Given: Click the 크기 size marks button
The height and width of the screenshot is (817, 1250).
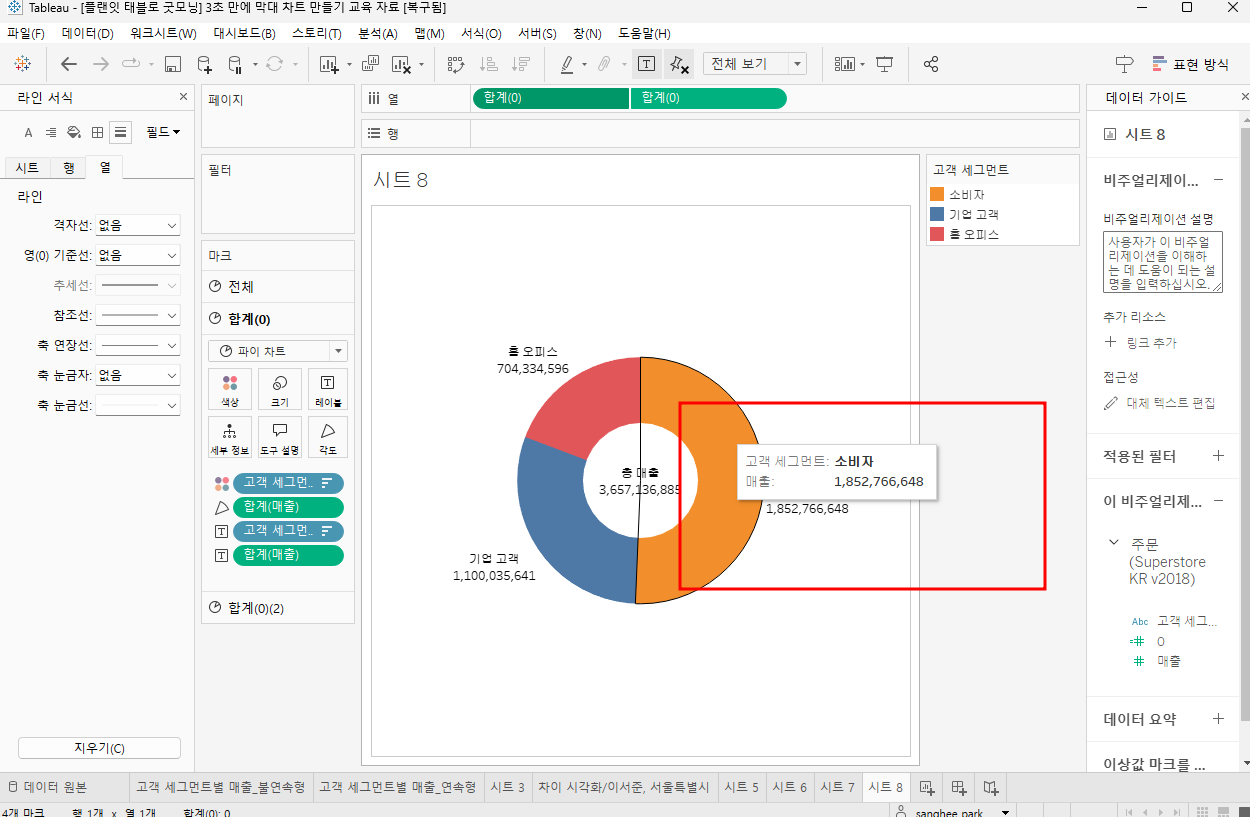Looking at the screenshot, I should [x=279, y=389].
